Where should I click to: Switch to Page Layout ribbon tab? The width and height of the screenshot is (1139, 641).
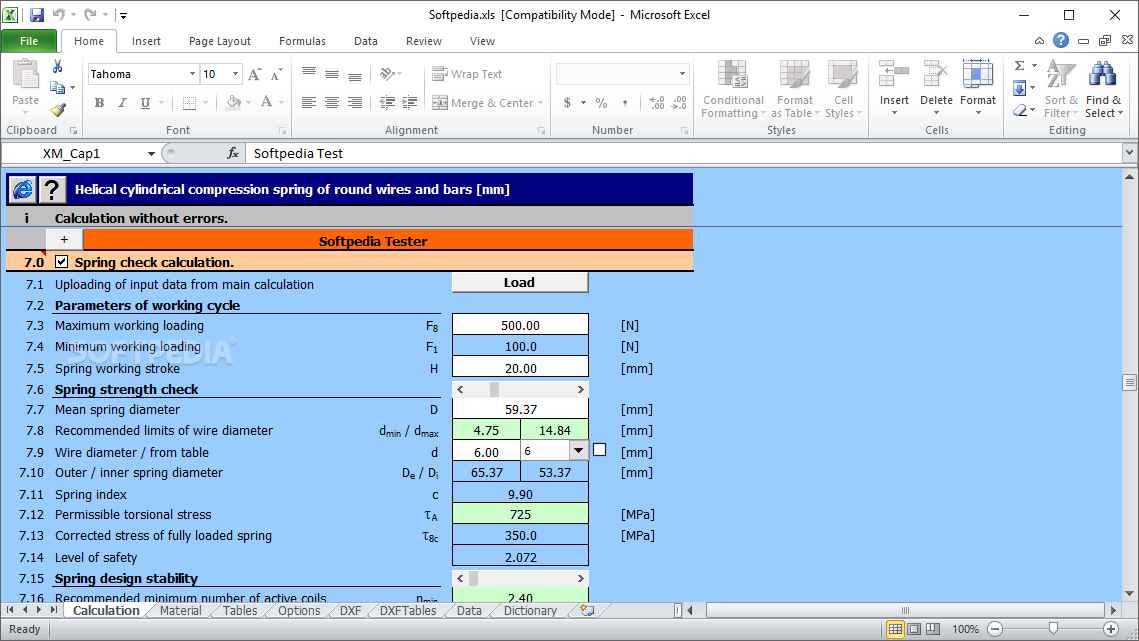click(219, 41)
